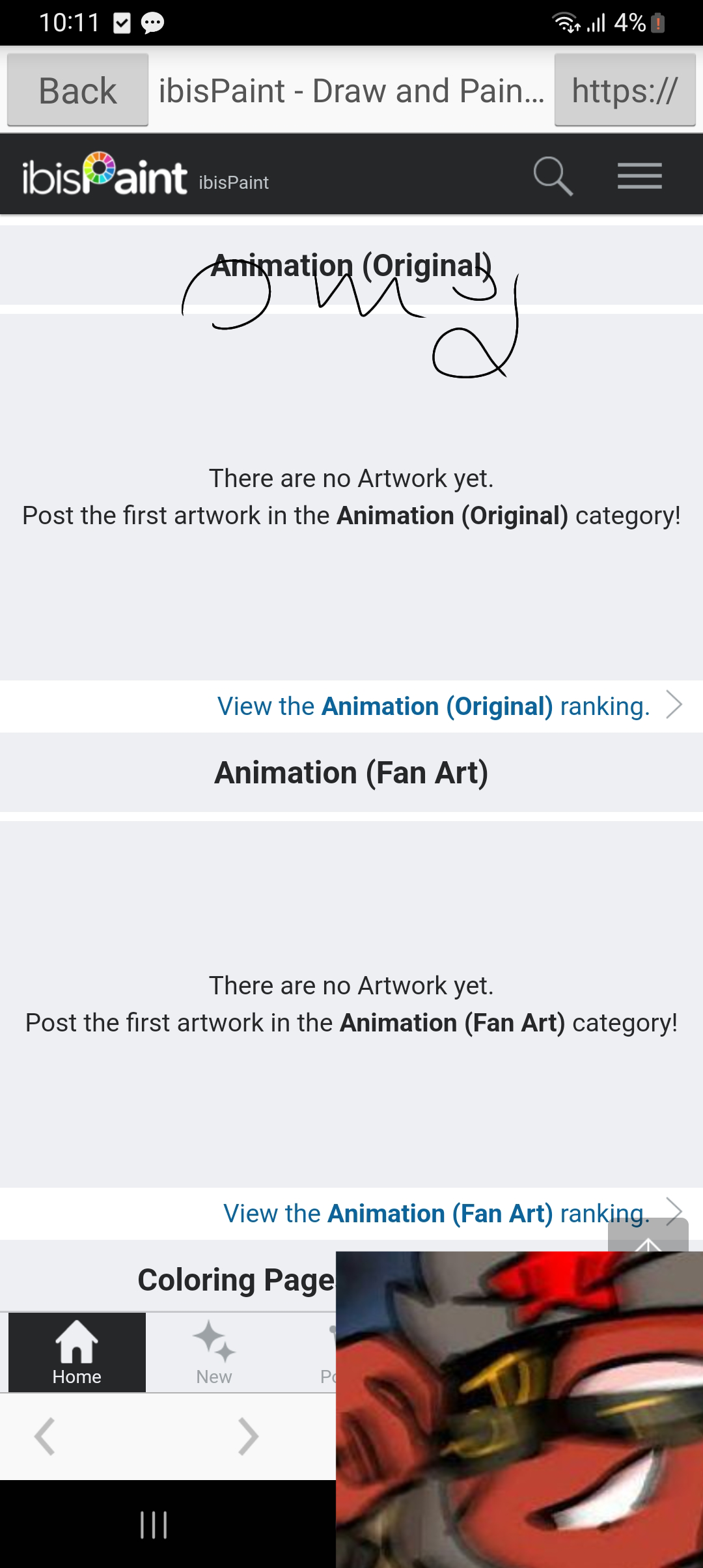Open the search magnifier icon
Screen dimensions: 703x1568
553,176
